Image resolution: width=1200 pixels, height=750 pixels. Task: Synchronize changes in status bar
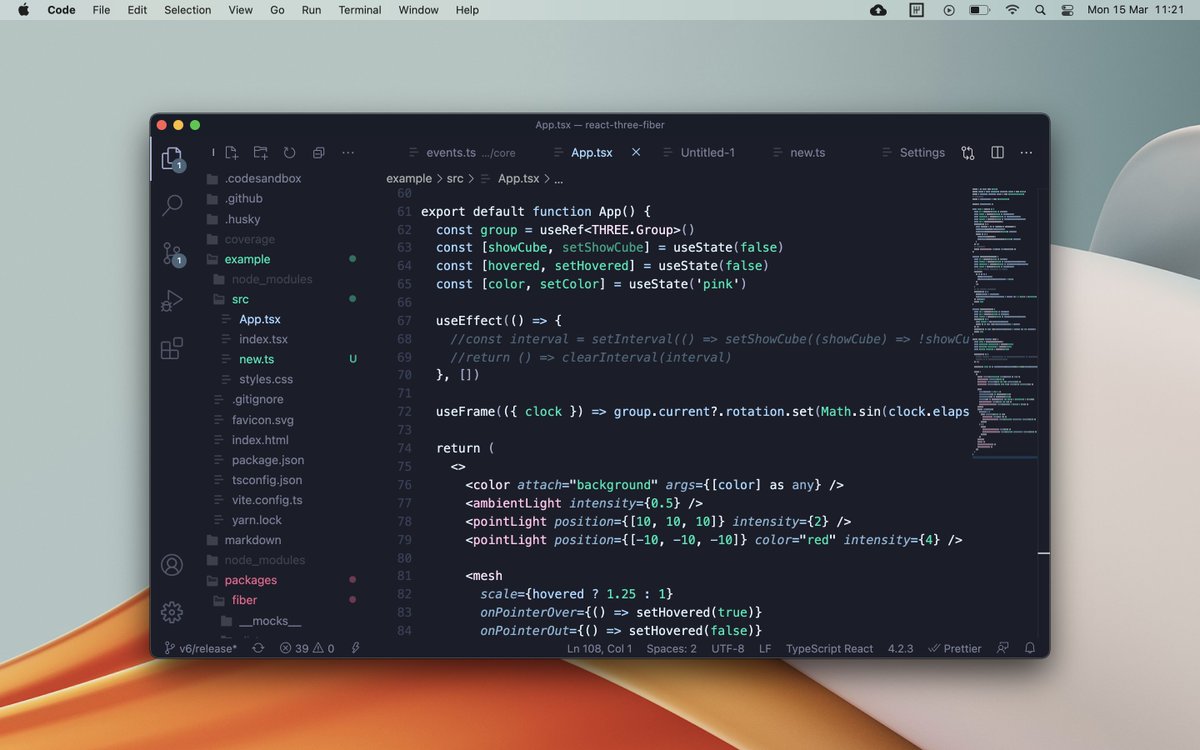point(258,648)
